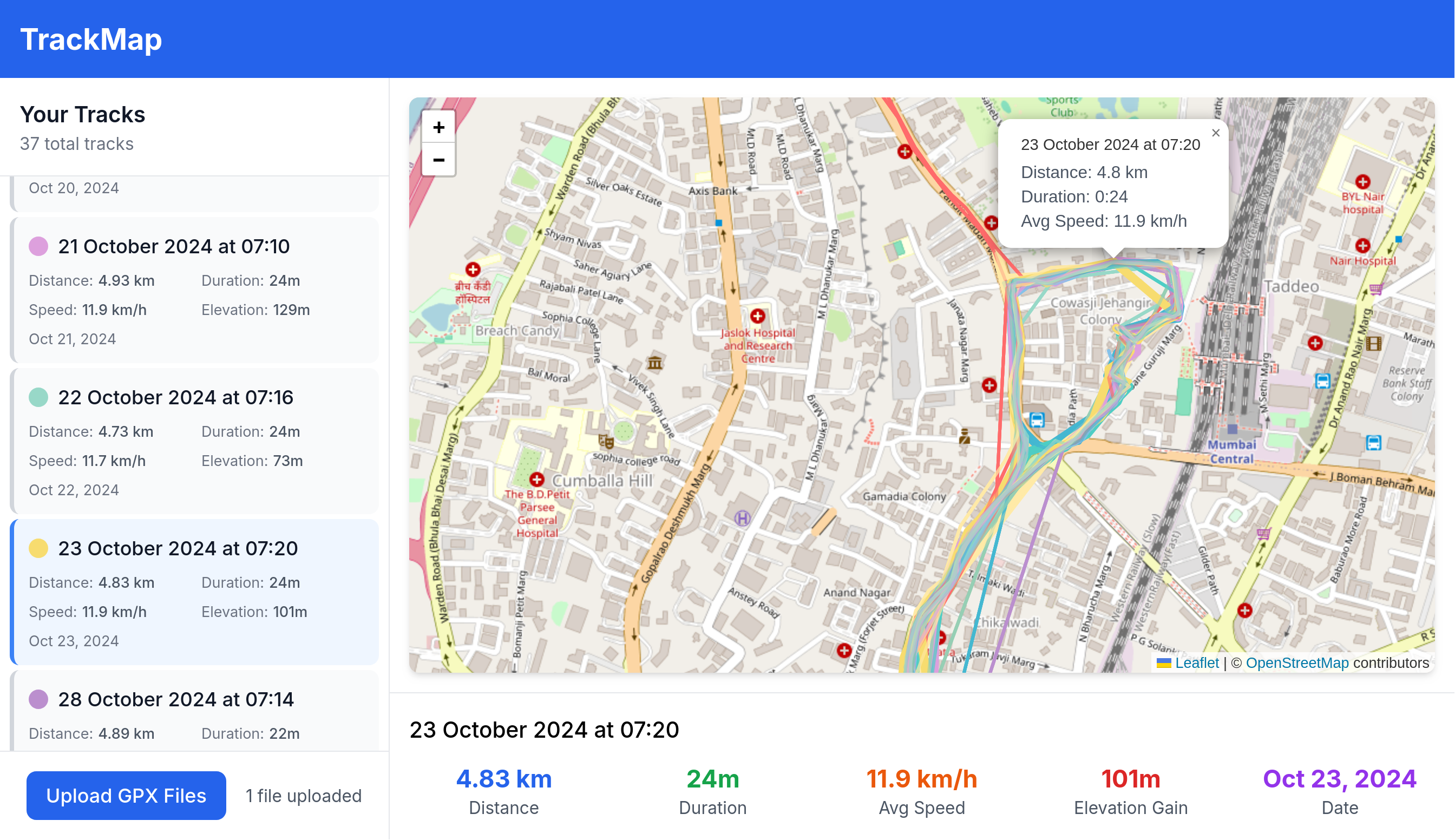Open the OpenStreetMap contributors link

1297,662
